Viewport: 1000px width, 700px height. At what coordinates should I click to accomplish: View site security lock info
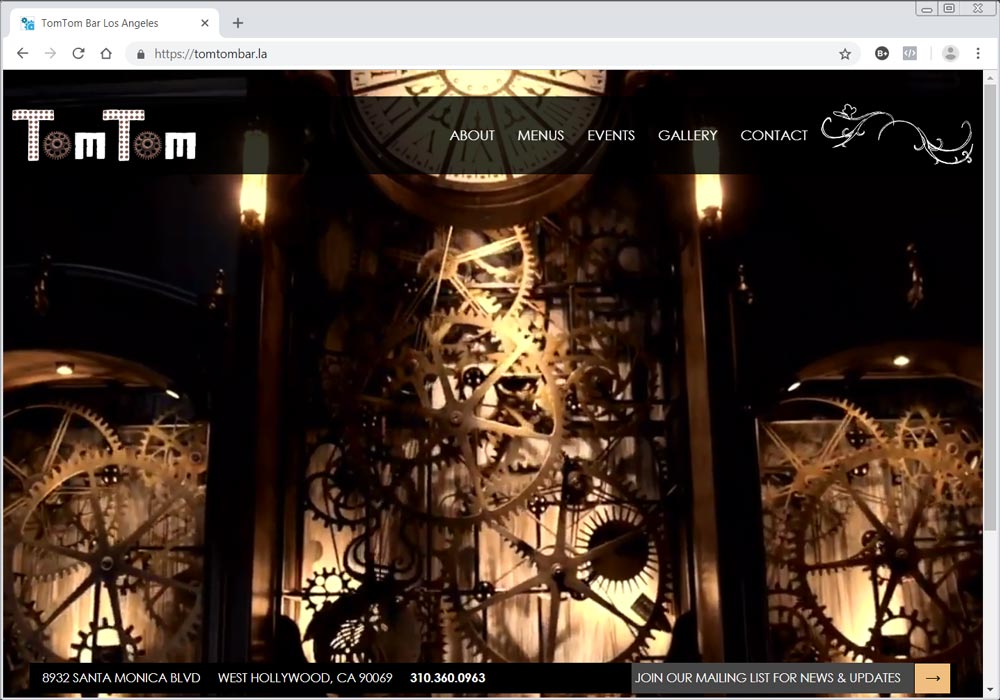[x=140, y=54]
